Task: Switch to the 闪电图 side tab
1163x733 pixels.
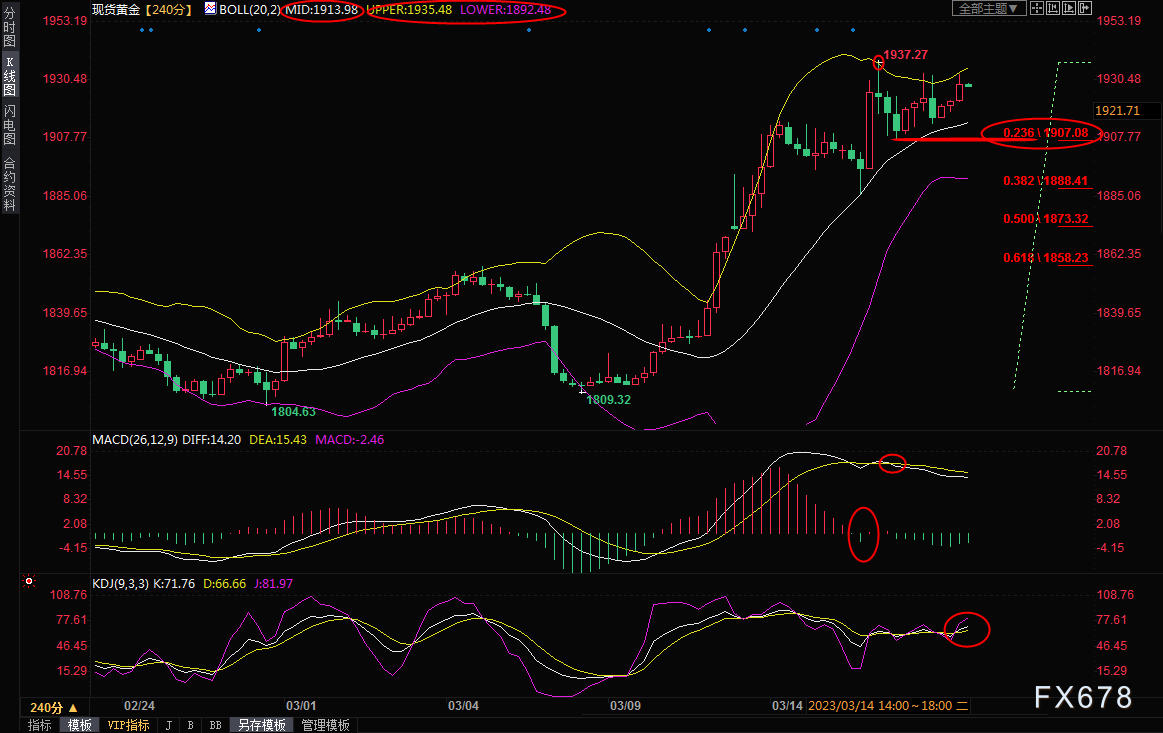Action: 9,124
